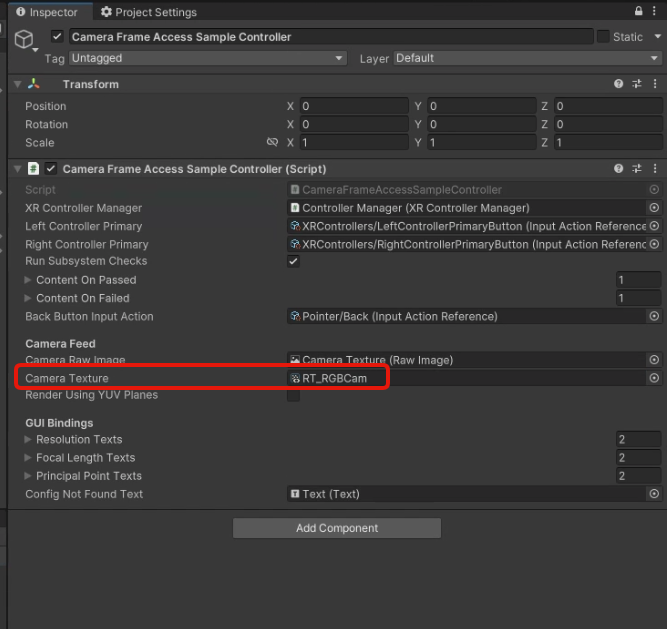The height and width of the screenshot is (629, 667).
Task: Open Transform preset settings icon
Action: [637, 84]
